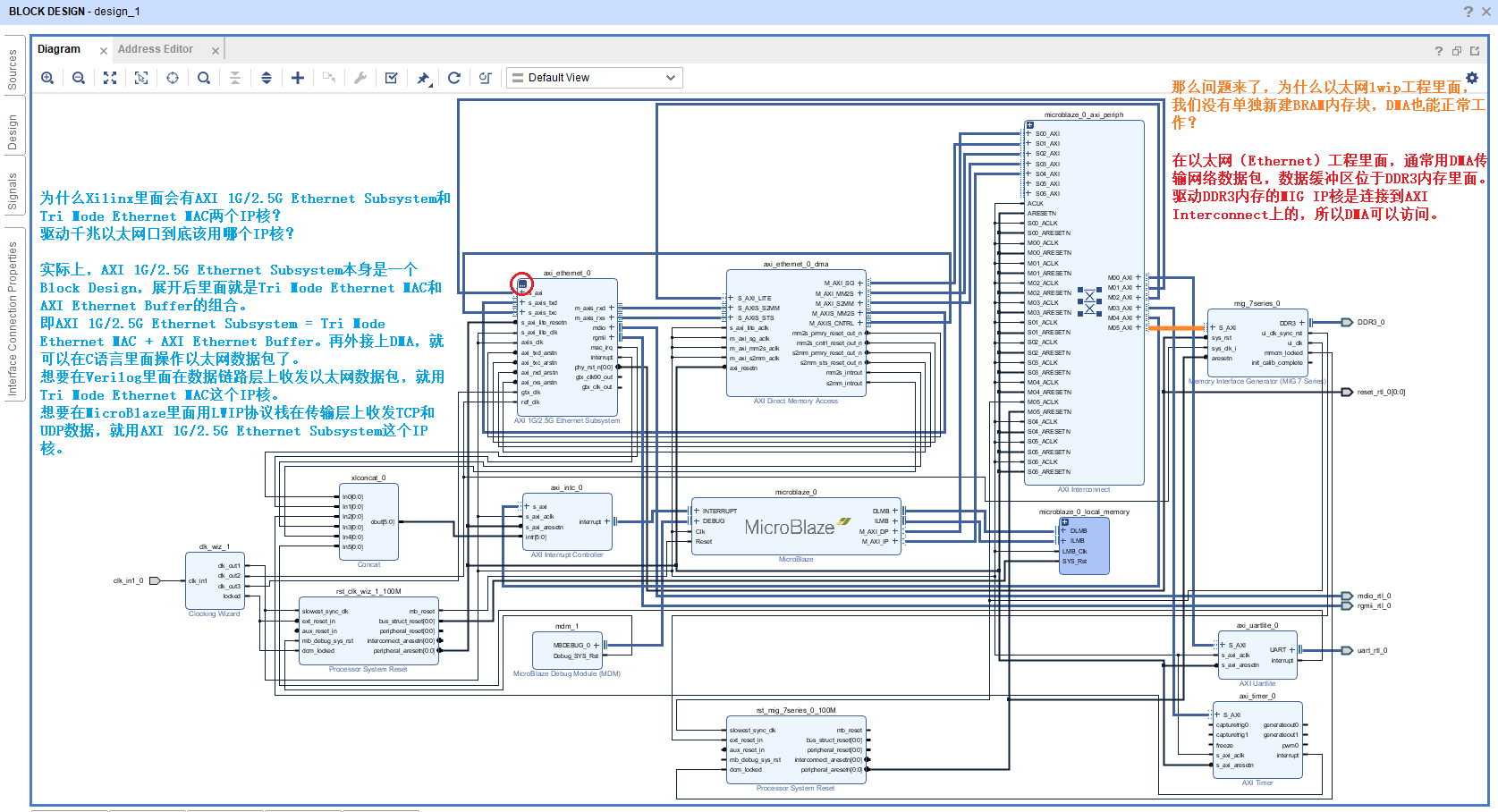
Task: Add IP using the plus icon
Action: [x=298, y=78]
